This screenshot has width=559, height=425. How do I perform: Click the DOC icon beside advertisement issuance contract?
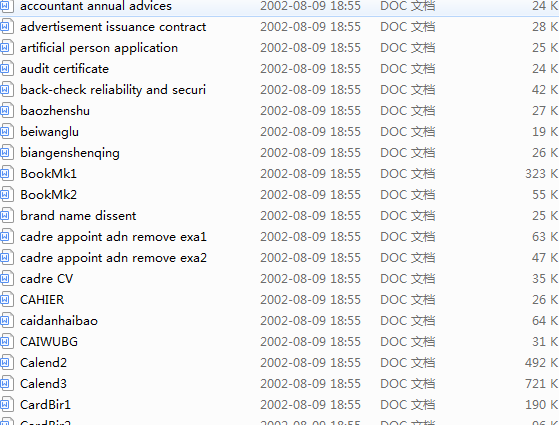[6, 27]
